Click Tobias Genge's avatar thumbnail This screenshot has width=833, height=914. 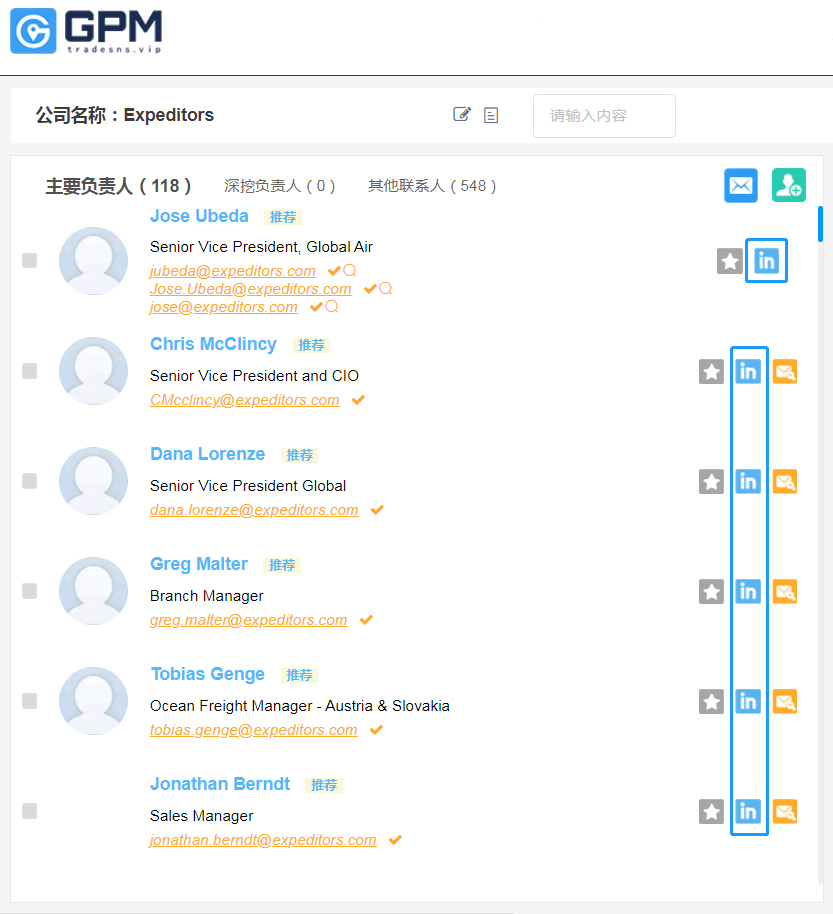pos(93,701)
